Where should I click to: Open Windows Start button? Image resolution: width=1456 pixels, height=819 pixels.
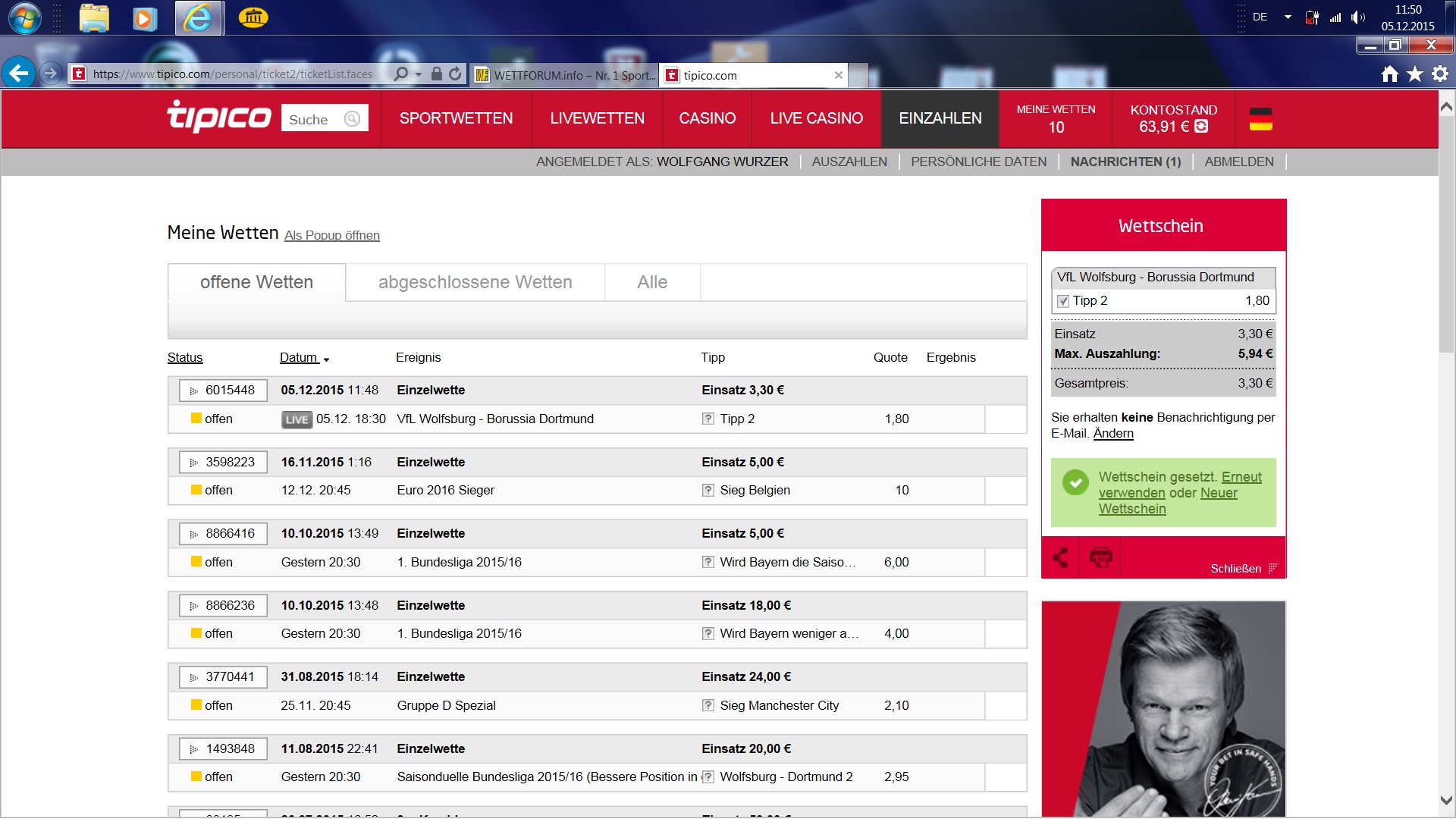[x=25, y=18]
